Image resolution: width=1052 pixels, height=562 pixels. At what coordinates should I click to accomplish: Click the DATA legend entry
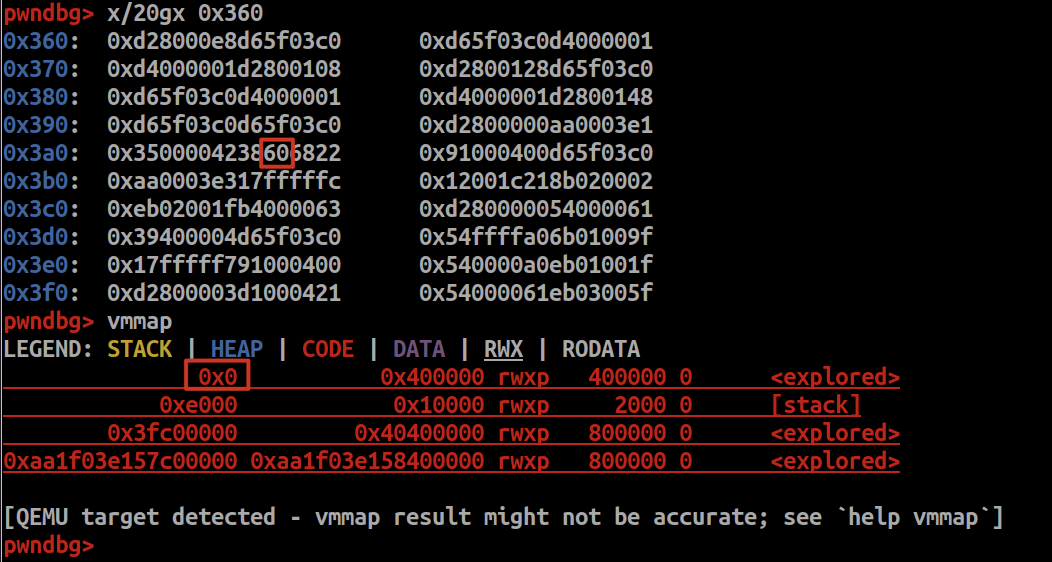click(419, 349)
